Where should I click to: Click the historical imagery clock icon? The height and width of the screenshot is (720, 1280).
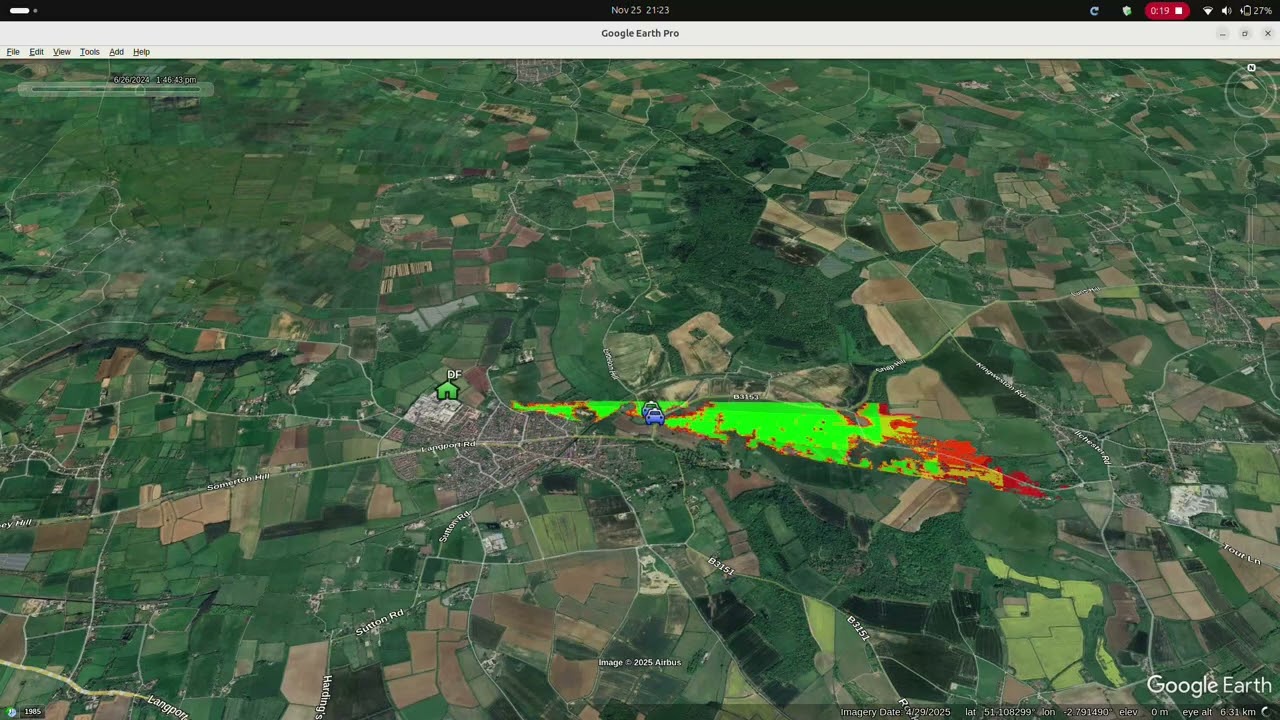(x=12, y=712)
